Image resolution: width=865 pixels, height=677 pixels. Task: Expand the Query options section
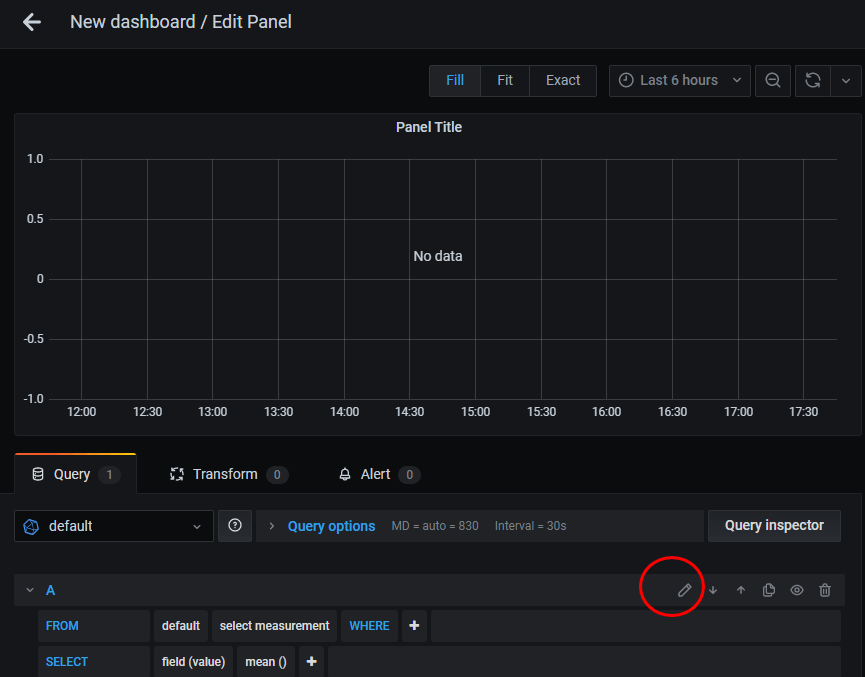(330, 526)
